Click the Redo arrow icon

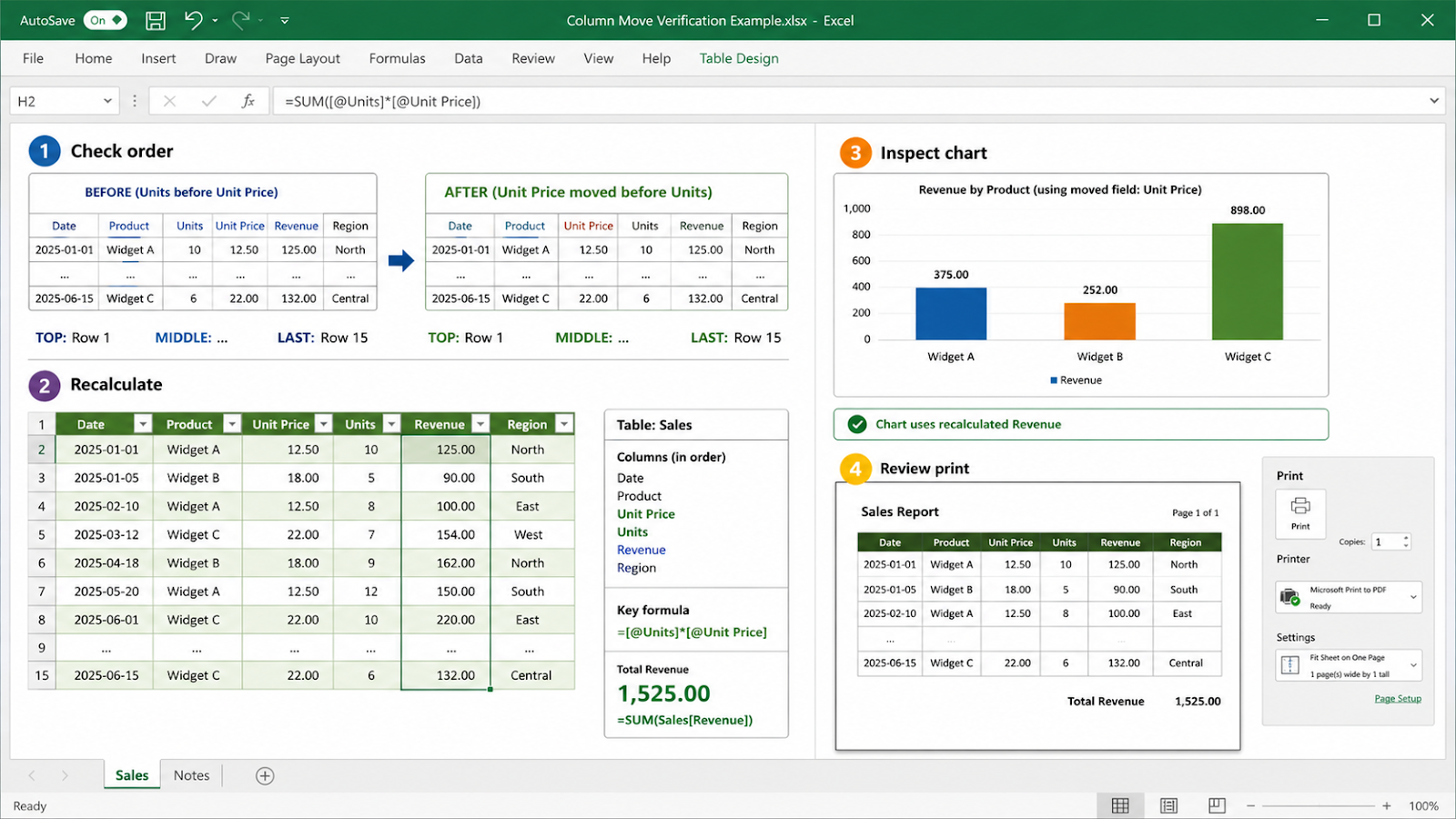240,20
